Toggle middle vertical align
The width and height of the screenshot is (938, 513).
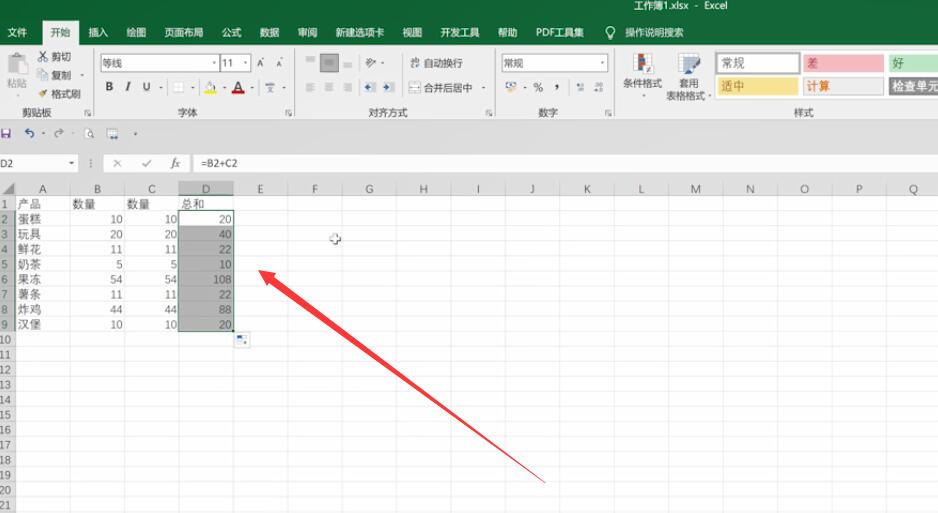click(x=329, y=62)
